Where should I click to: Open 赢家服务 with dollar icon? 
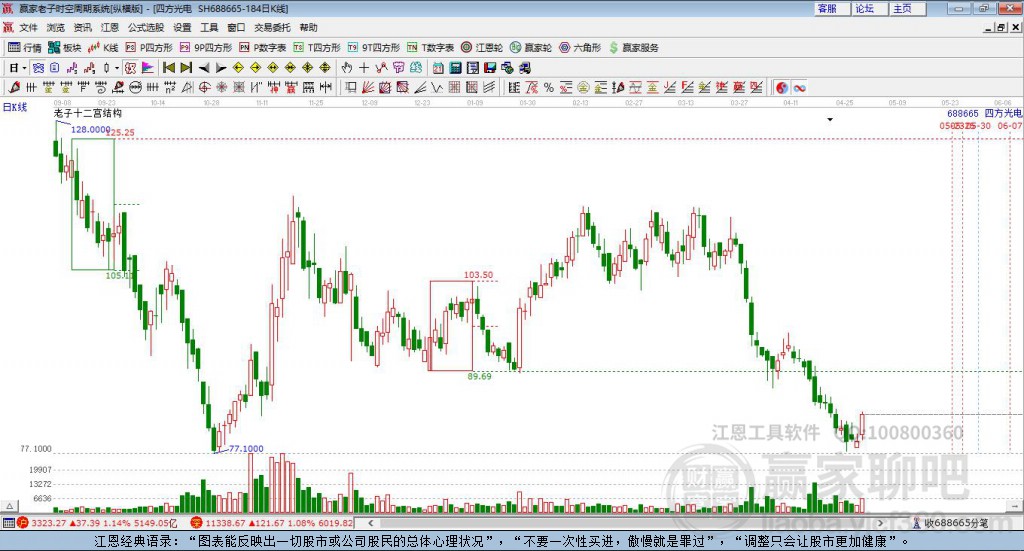point(633,48)
